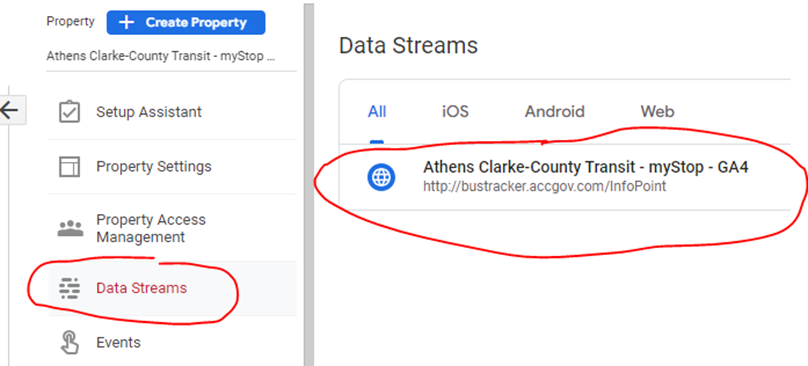This screenshot has width=808, height=366.
Task: Click the Data Streams lines icon
Action: pyautogui.click(x=70, y=288)
